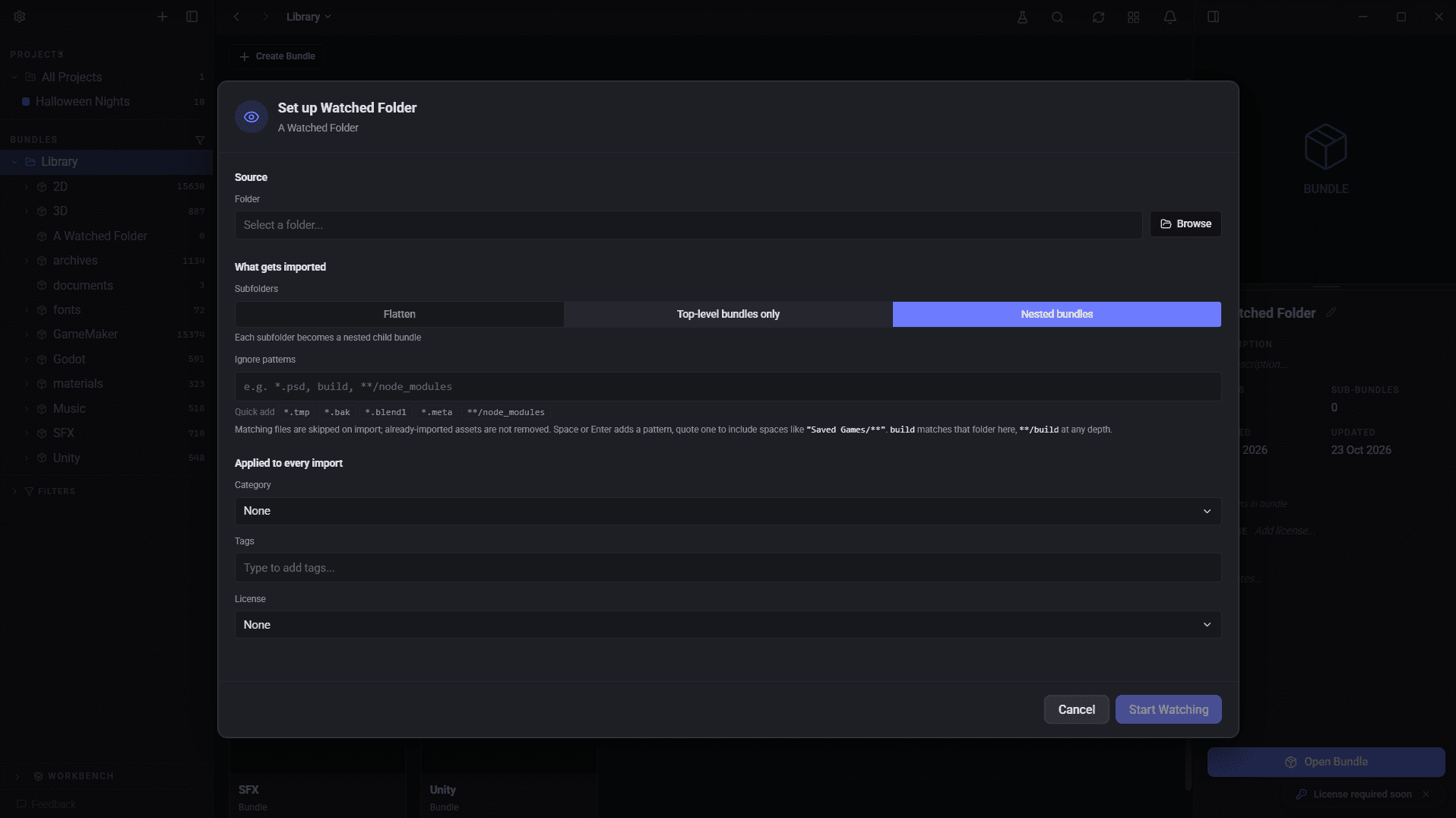
Task: Expand the WORKBENCH section
Action: pyautogui.click(x=17, y=776)
